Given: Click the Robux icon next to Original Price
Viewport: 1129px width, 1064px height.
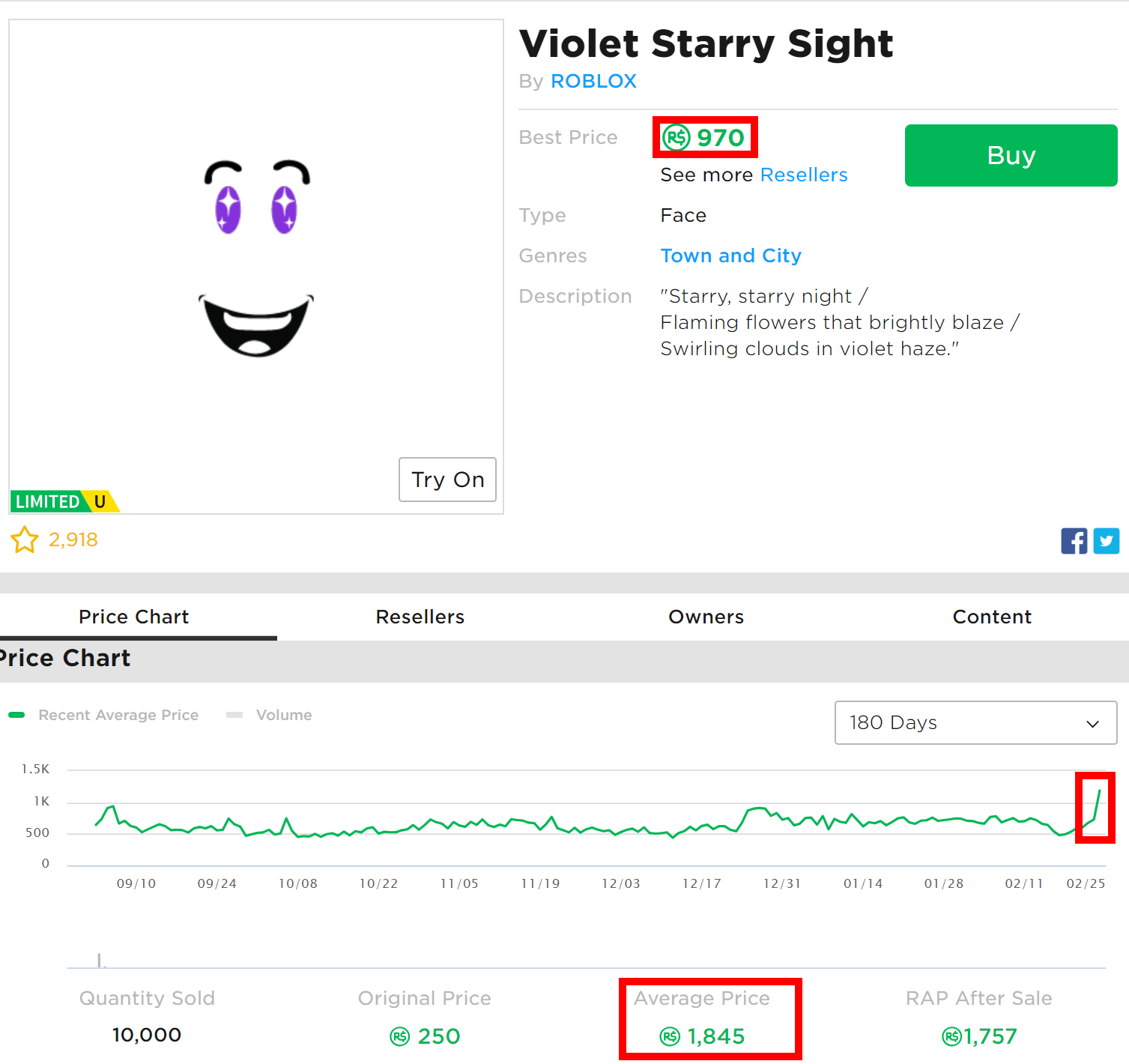Looking at the screenshot, I should pyautogui.click(x=400, y=1036).
